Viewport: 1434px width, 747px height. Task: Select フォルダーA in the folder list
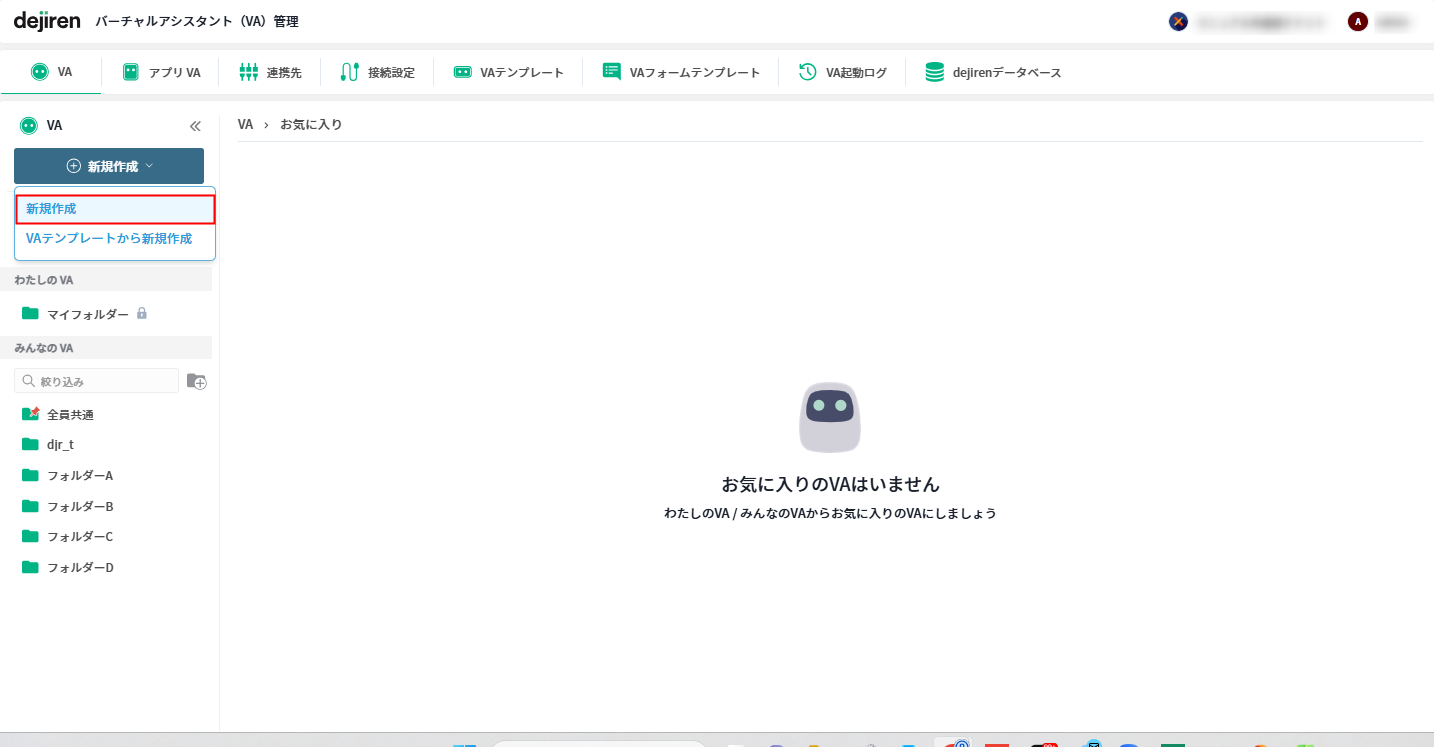click(x=80, y=475)
